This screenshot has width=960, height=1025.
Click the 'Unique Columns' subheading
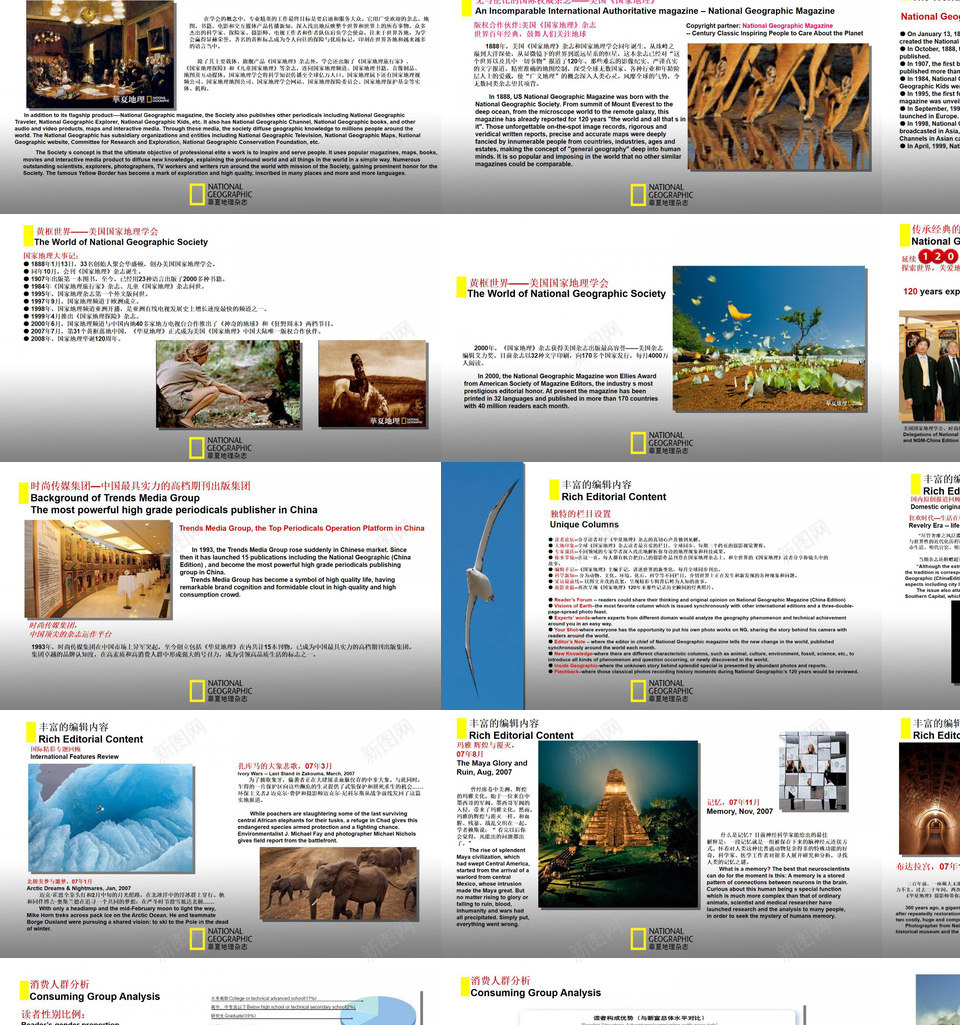click(584, 524)
